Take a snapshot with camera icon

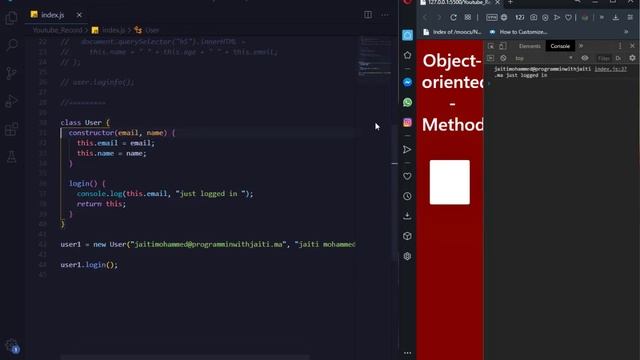[x=533, y=18]
